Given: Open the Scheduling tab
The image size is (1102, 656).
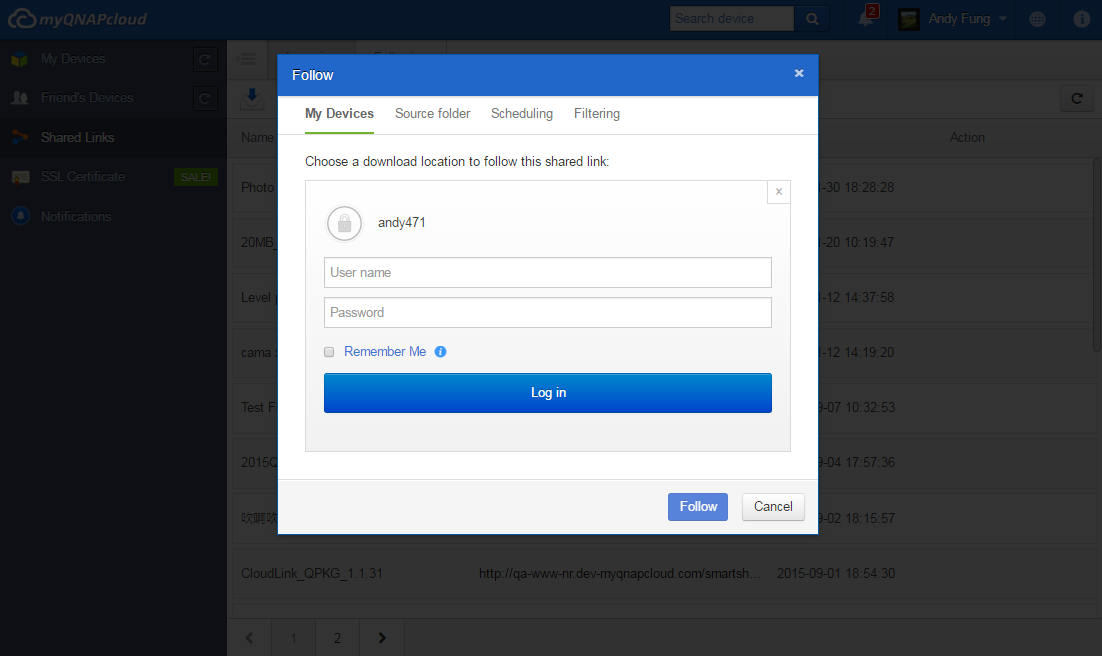Looking at the screenshot, I should tap(521, 114).
